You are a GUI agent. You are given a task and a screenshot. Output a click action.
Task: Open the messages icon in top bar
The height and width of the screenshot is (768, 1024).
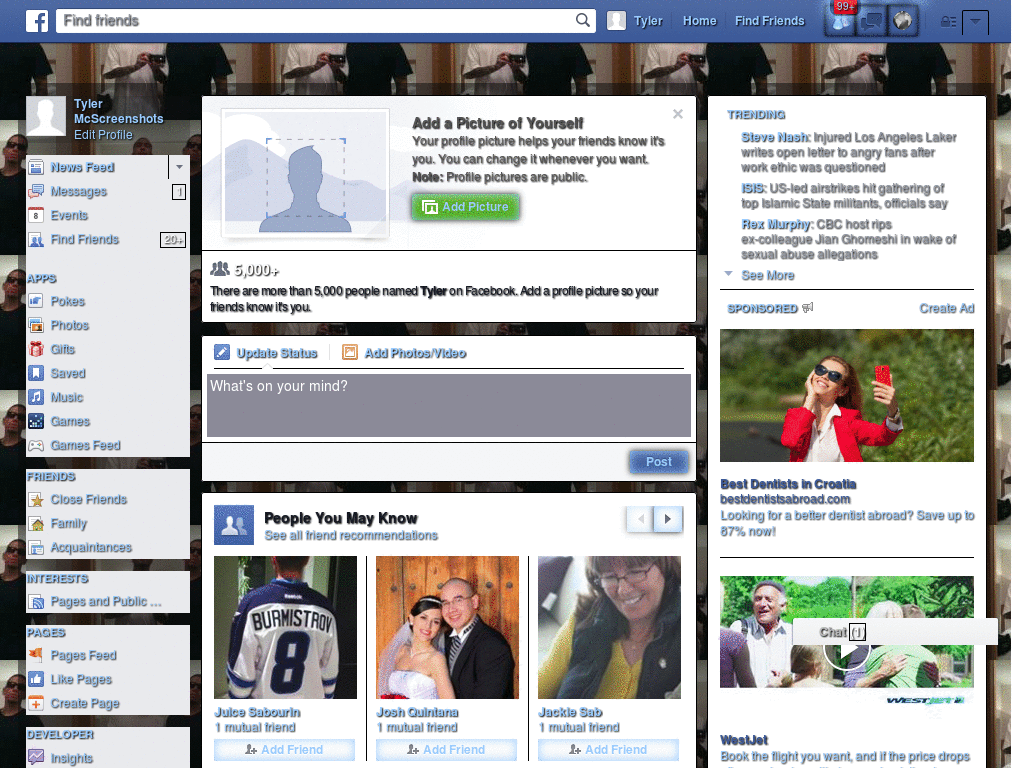tap(872, 22)
